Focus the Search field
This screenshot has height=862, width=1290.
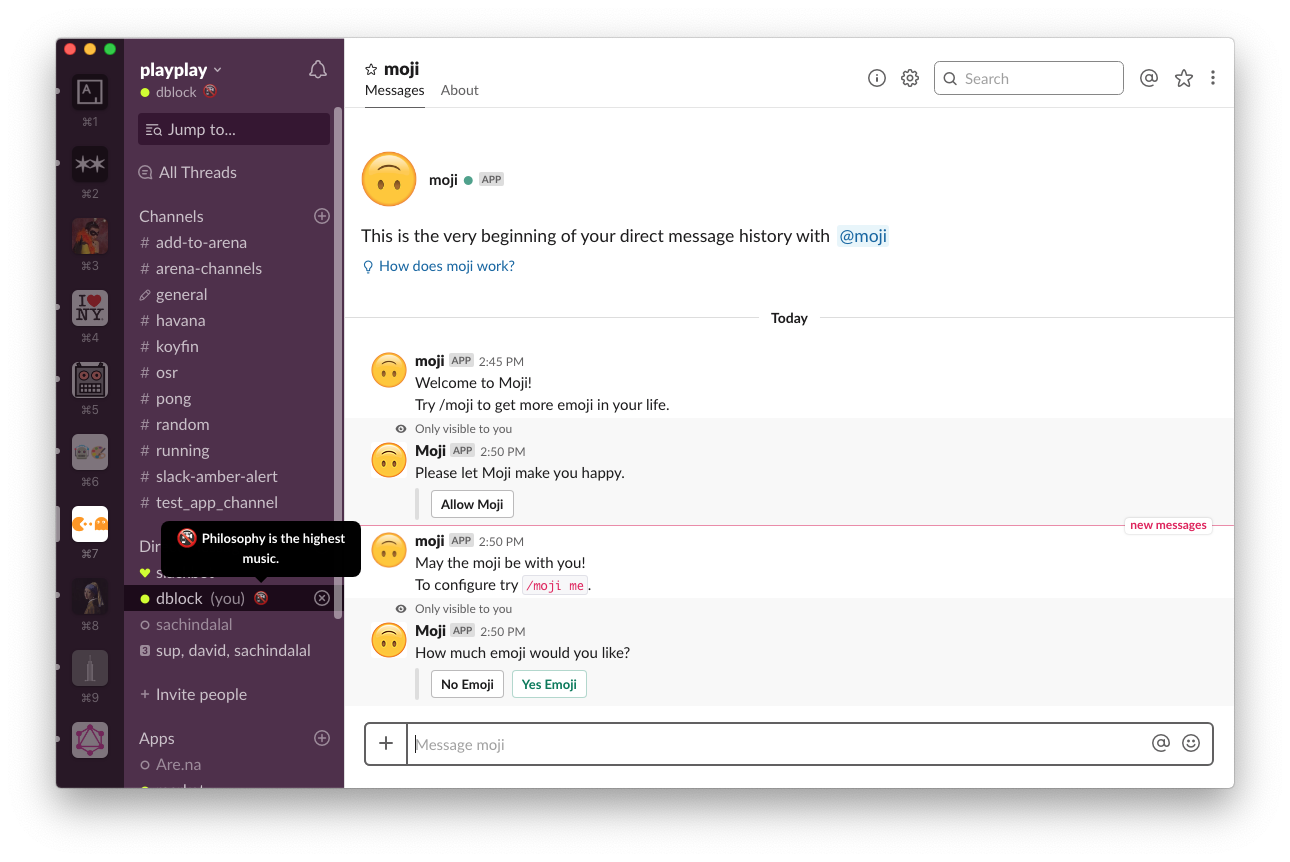pos(1029,78)
